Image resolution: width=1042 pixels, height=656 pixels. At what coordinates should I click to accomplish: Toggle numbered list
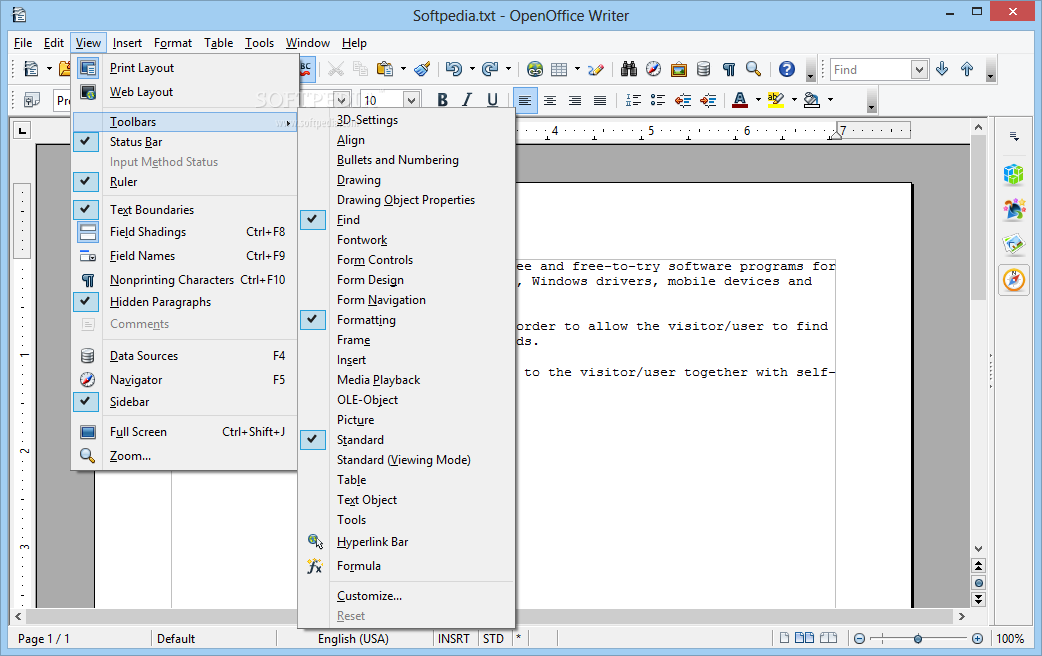(633, 100)
